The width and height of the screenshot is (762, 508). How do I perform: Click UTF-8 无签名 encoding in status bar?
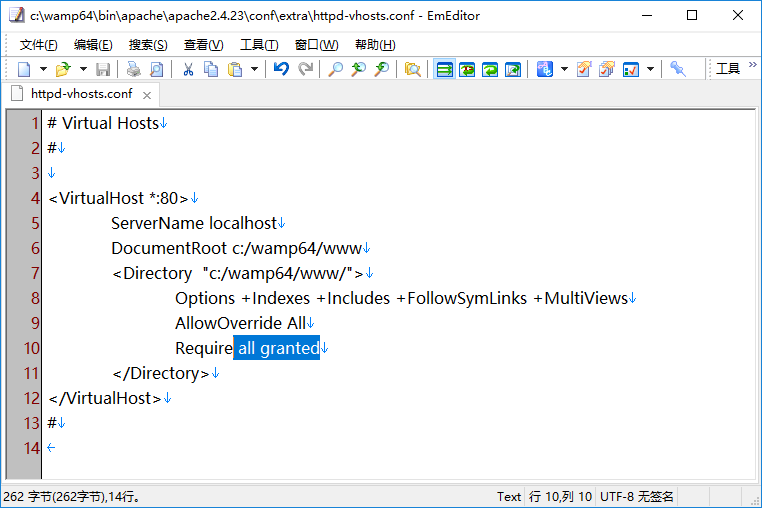(637, 497)
